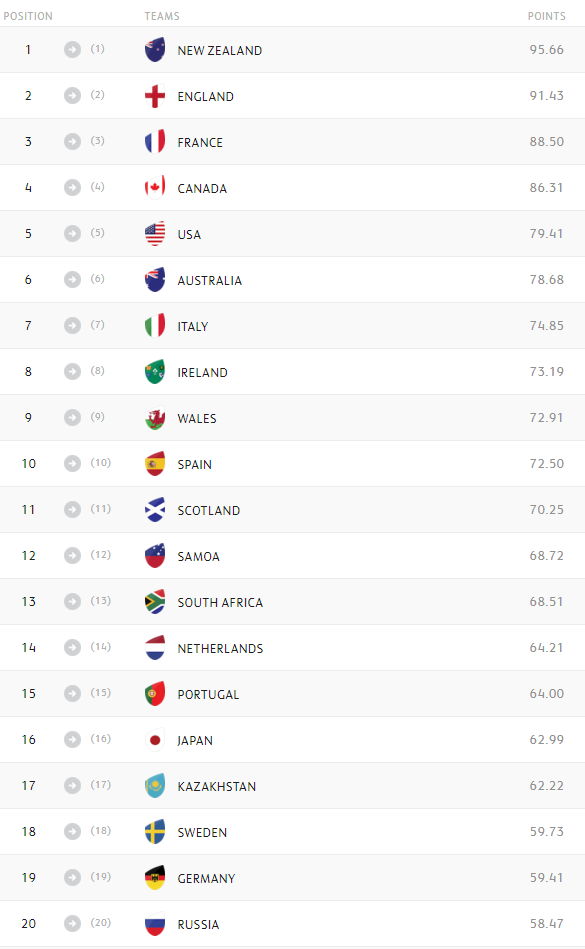Open the IRELAND team link
This screenshot has height=949, width=585.
pyautogui.click(x=202, y=372)
